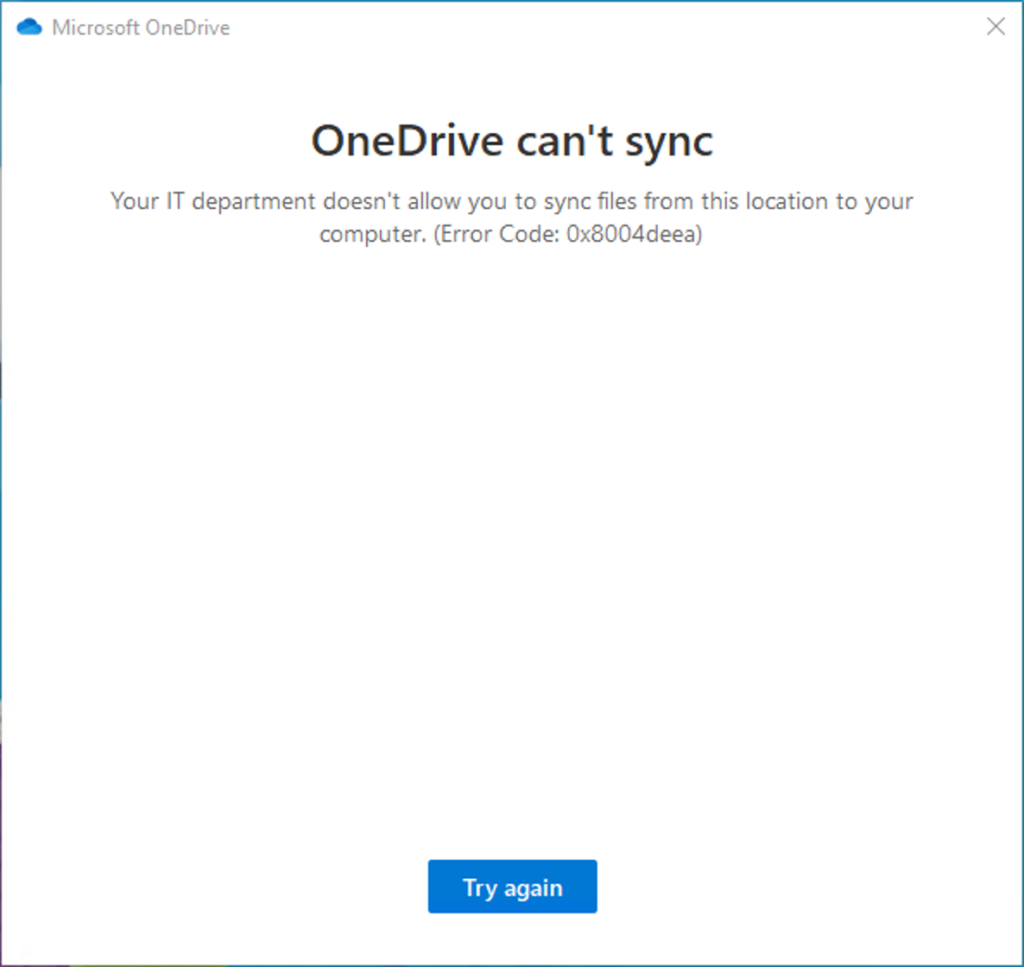This screenshot has height=967, width=1024.
Task: Click the "Microsoft OneDrive" window title text
Action: [140, 28]
